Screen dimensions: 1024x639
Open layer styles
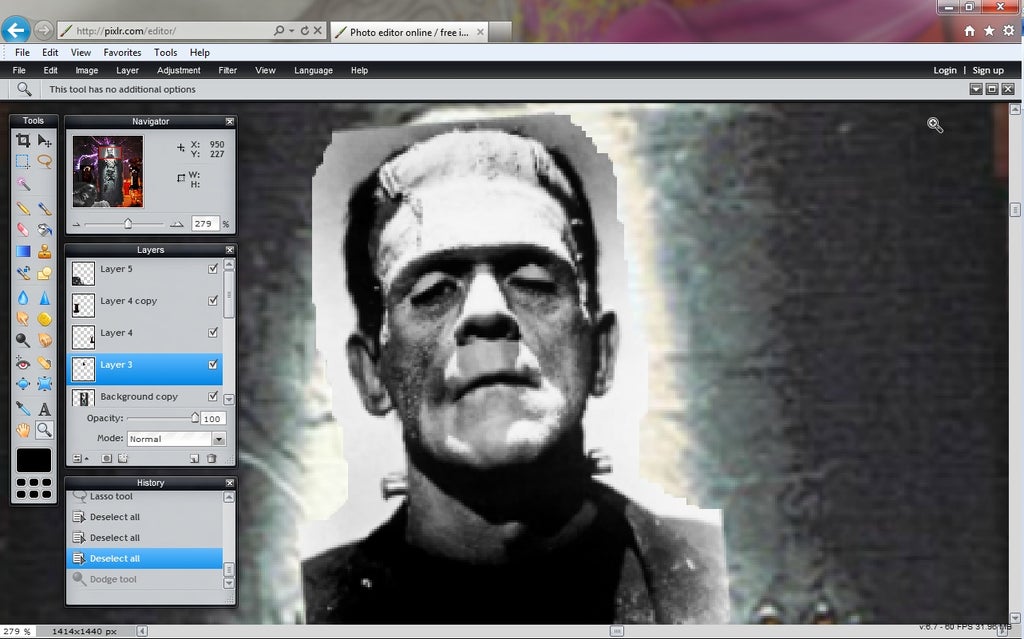[x=123, y=459]
